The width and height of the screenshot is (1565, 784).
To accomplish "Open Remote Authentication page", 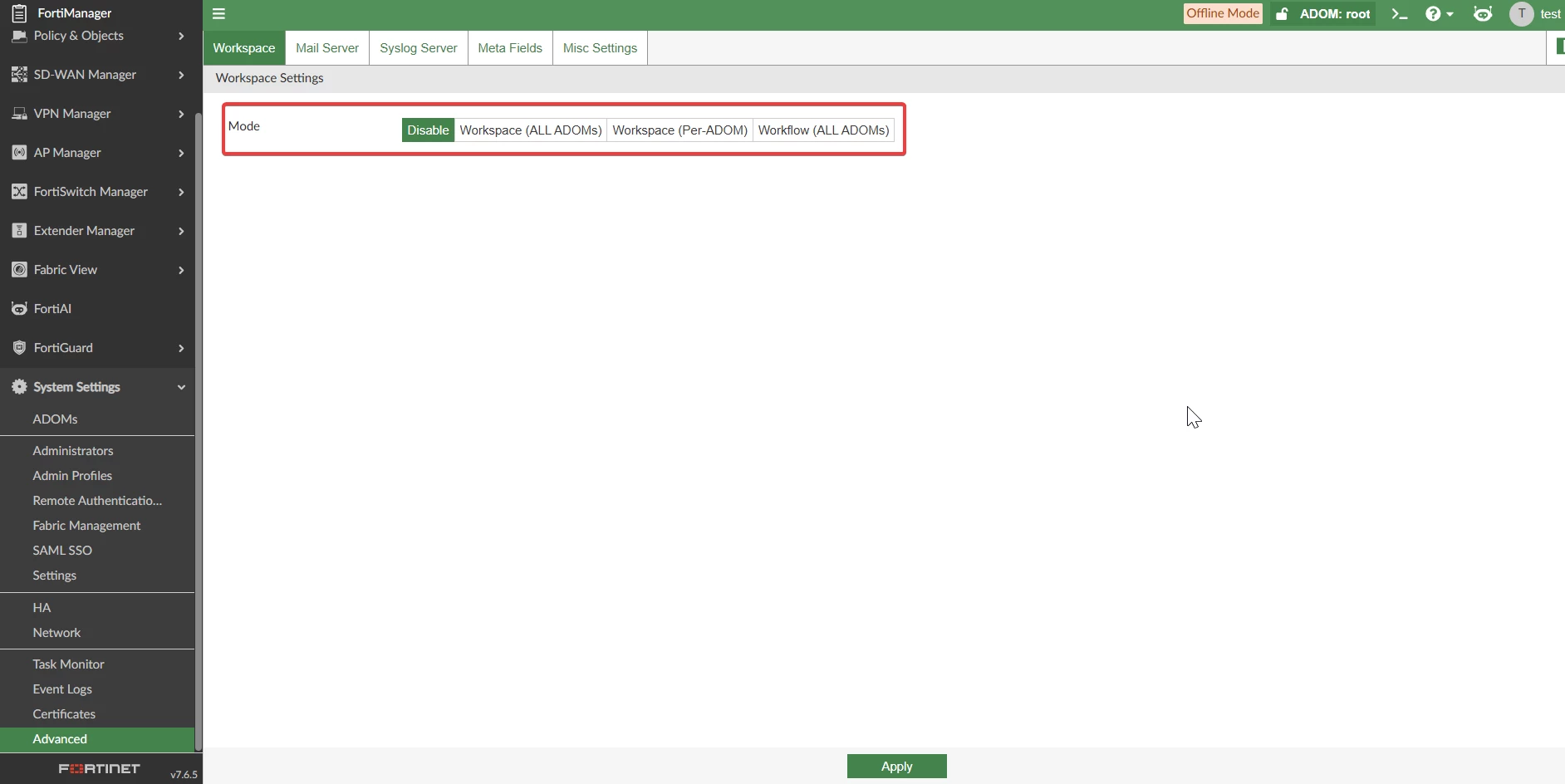I will [x=97, y=501].
